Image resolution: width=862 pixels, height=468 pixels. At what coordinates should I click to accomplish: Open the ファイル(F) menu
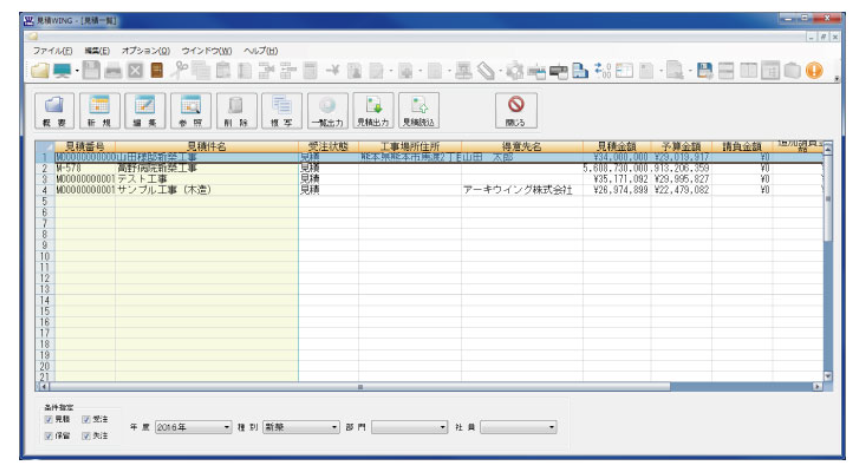point(53,50)
